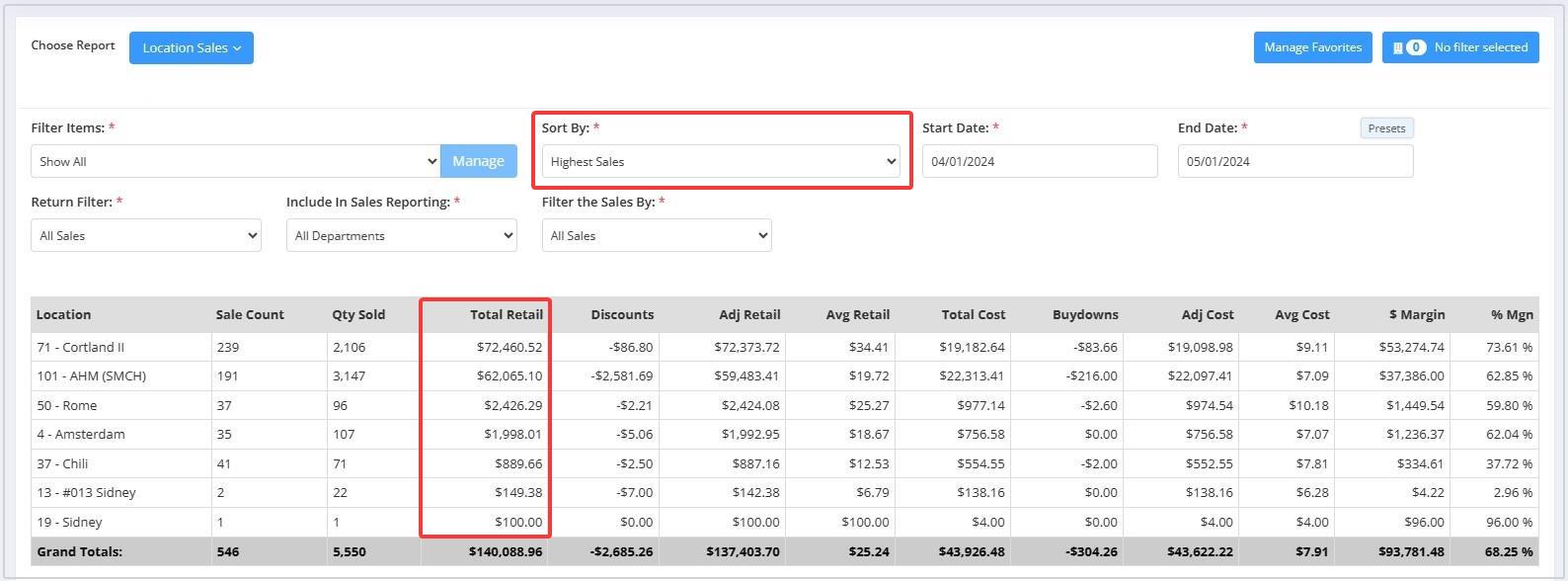Click the $10.18 Avg Cost value
1568x581 pixels.
[x=1308, y=405]
